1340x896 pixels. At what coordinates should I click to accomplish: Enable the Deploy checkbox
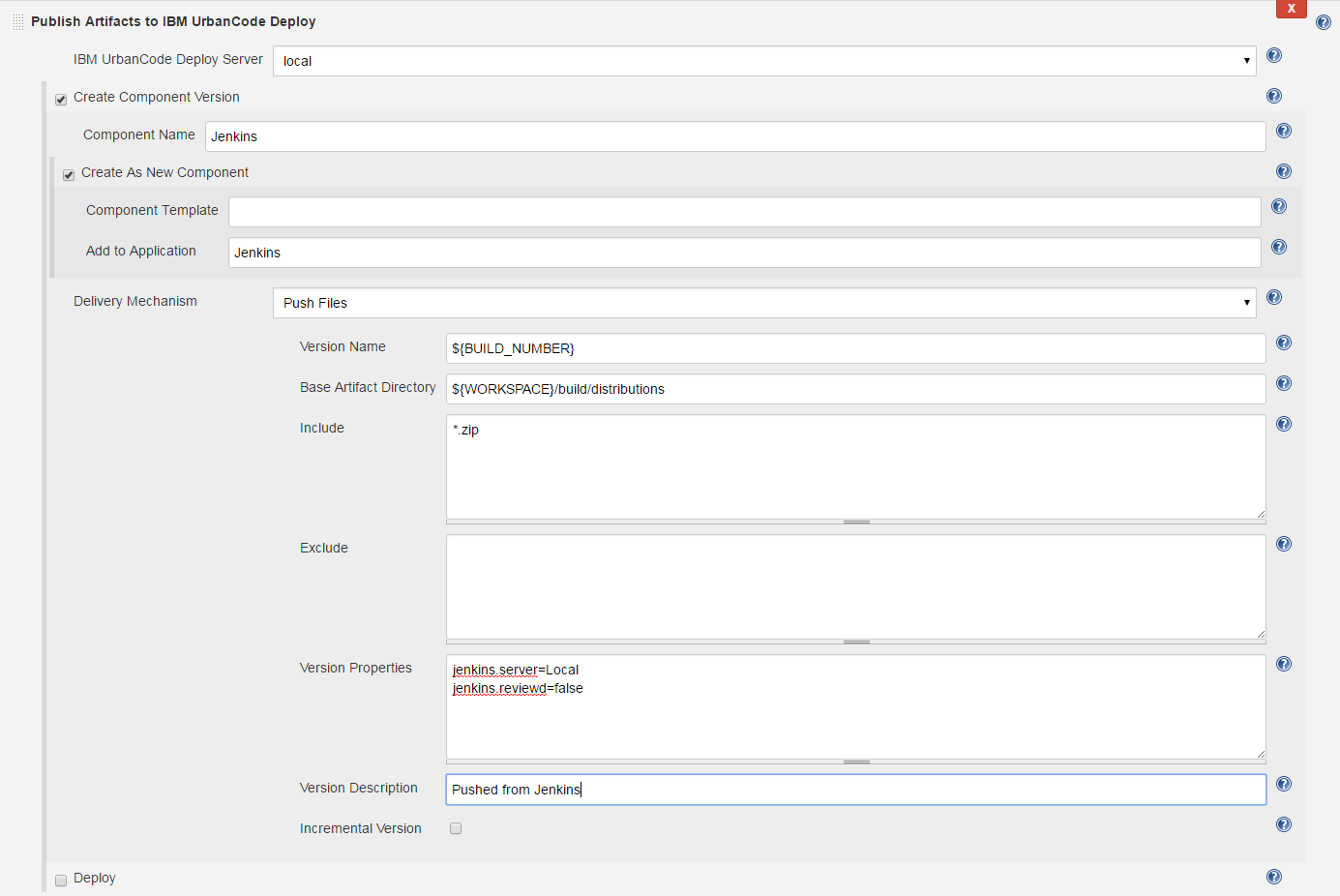pyautogui.click(x=61, y=880)
